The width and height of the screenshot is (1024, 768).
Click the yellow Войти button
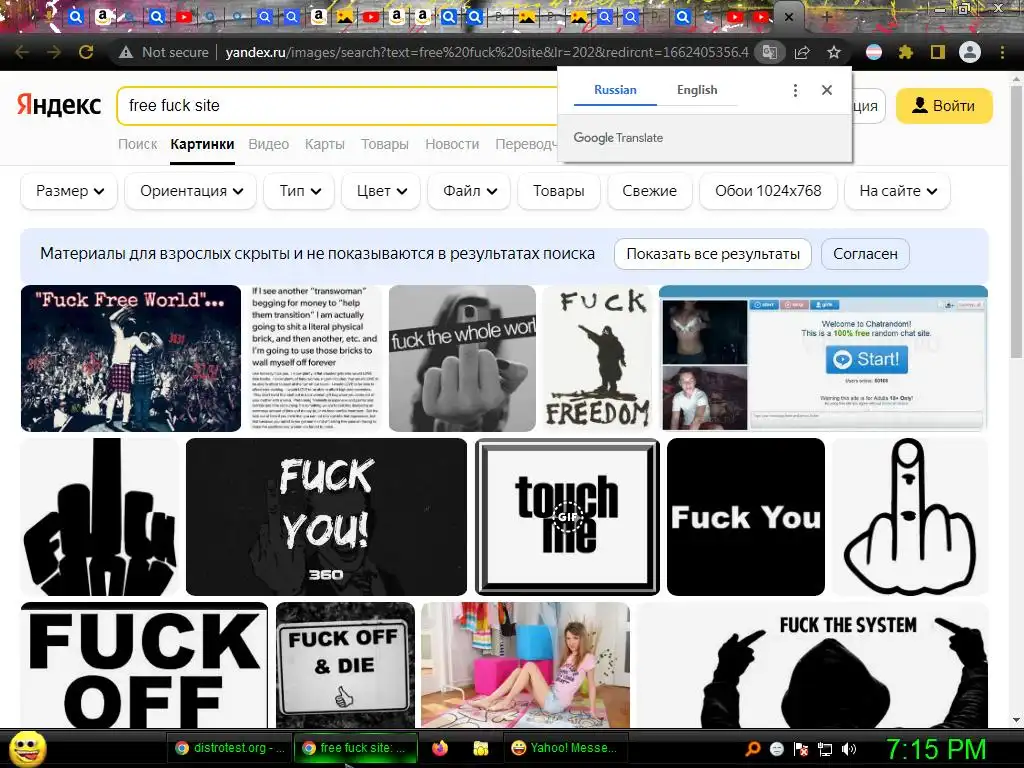944,106
